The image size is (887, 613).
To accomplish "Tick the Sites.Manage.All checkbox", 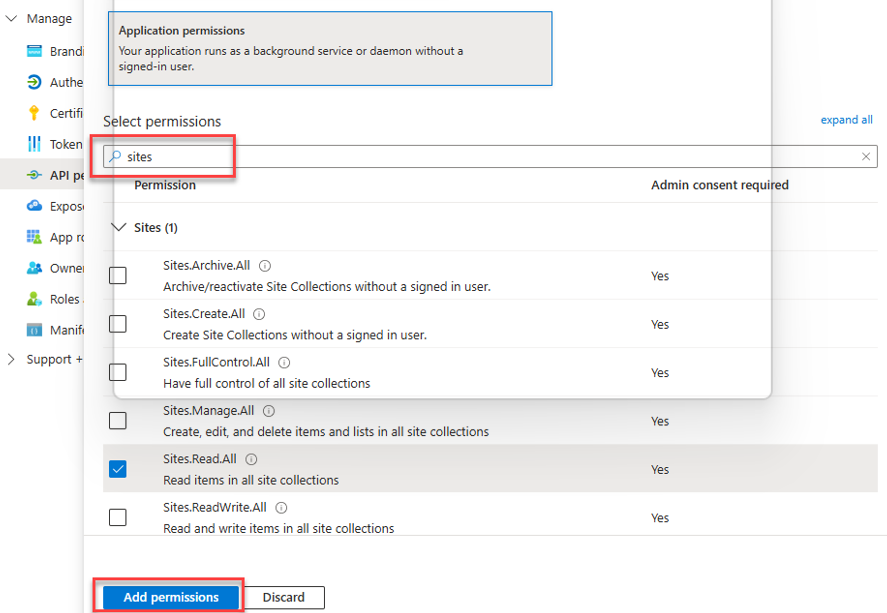I will tap(118, 420).
